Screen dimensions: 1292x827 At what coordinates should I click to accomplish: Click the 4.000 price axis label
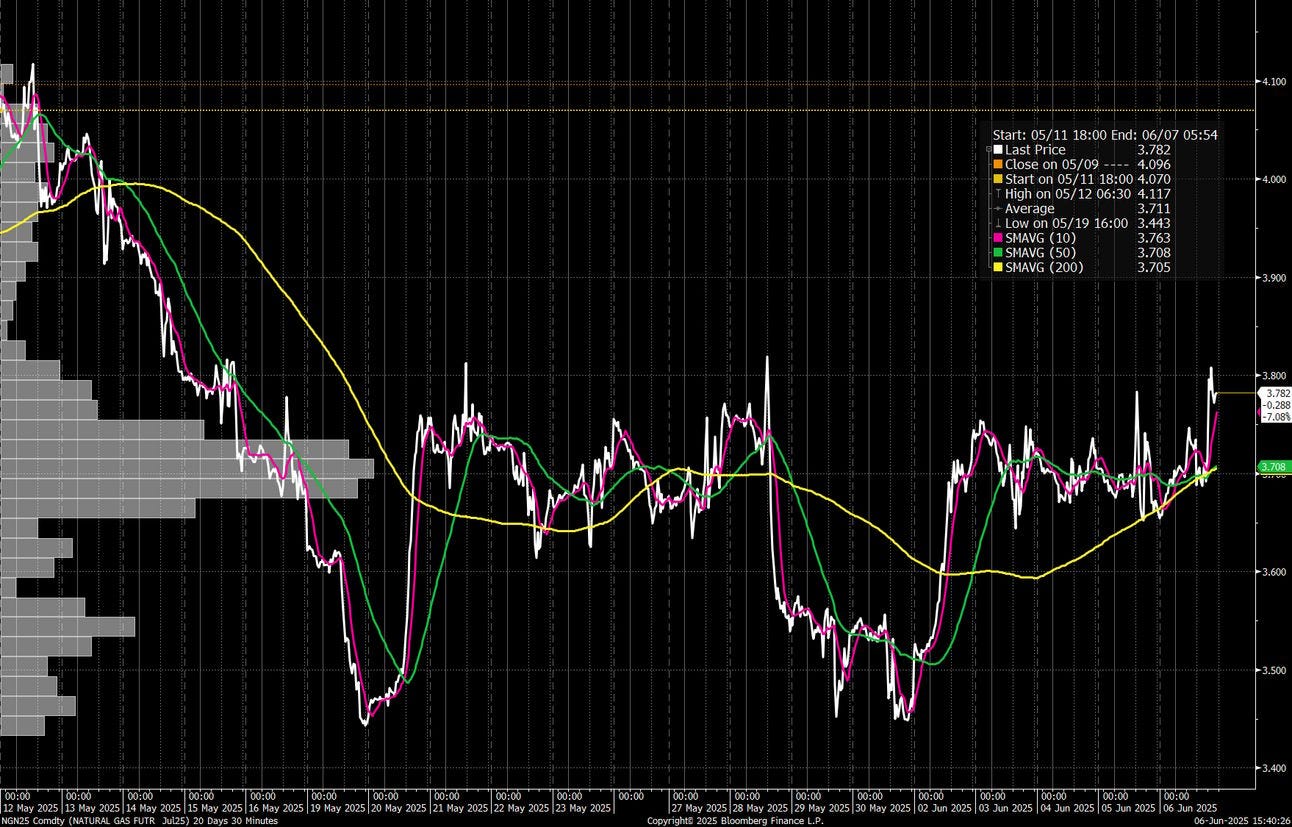[x=1274, y=180]
